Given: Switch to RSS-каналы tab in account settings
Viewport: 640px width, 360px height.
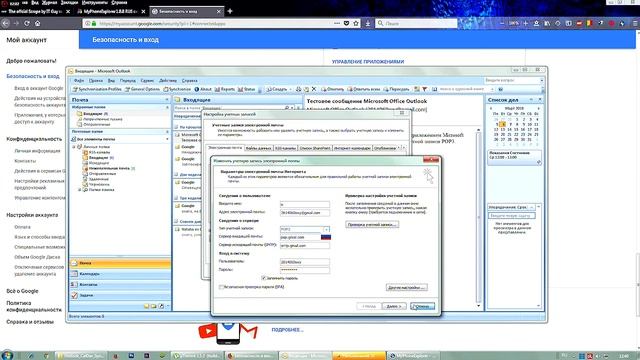Looking at the screenshot, I should tap(285, 148).
